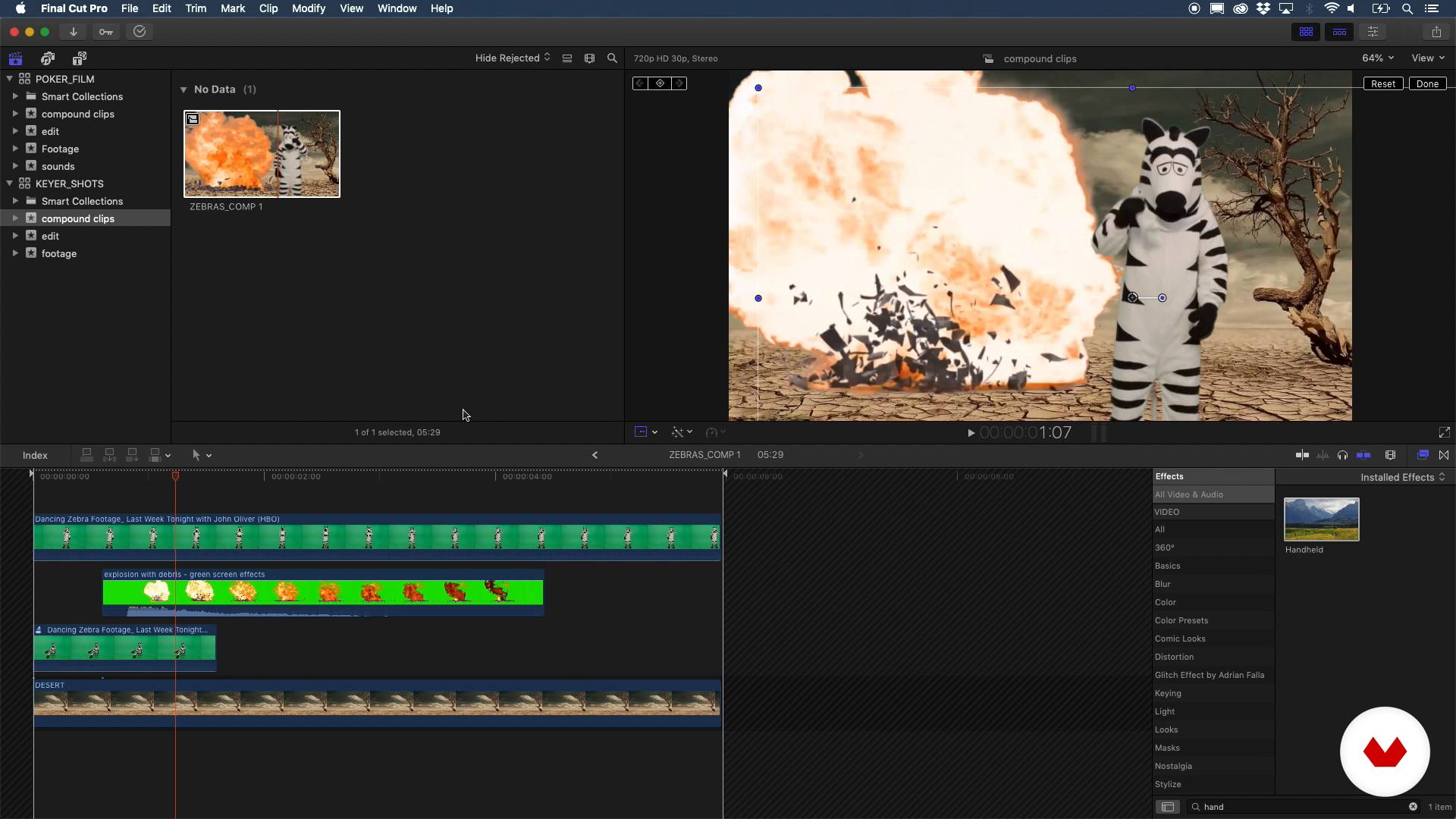Viewport: 1456px width, 819px height.
Task: Toggle the Timeline panel visibility
Action: click(1339, 32)
